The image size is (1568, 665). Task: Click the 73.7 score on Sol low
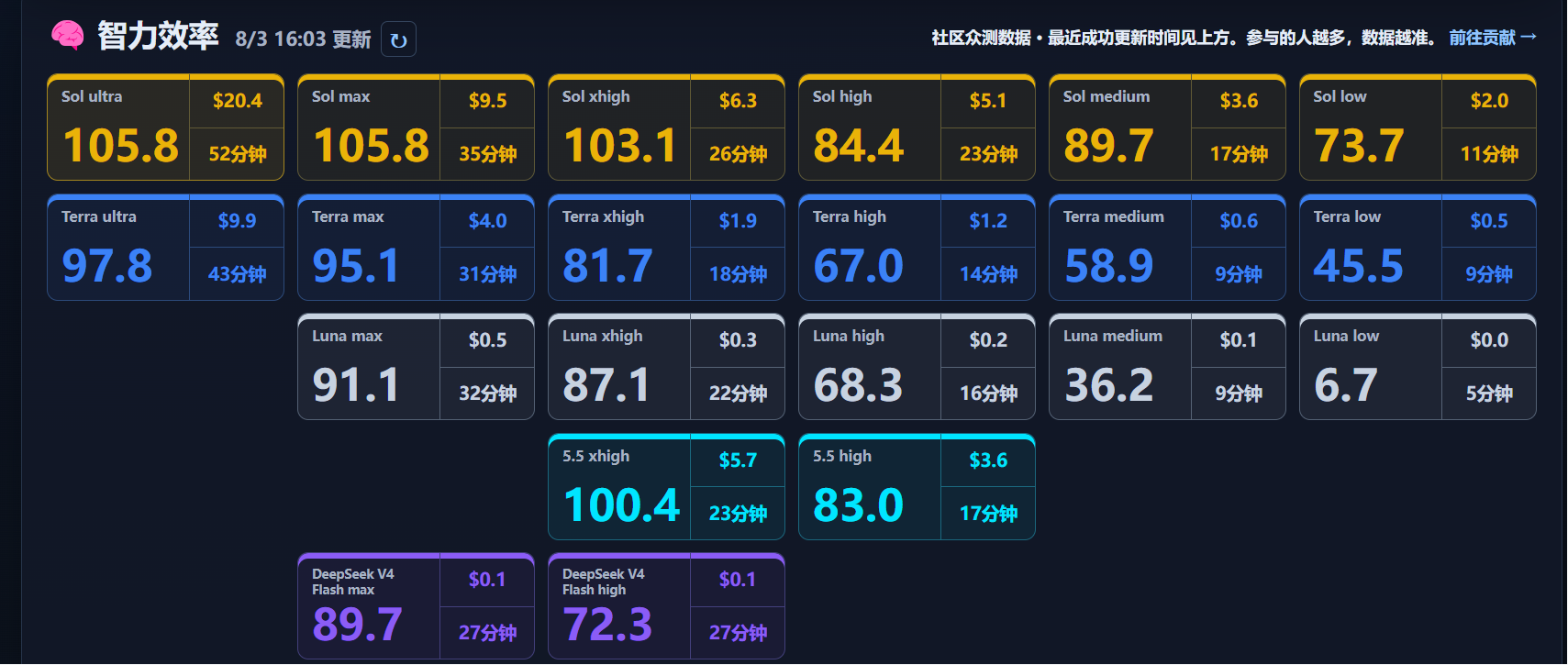1359,146
